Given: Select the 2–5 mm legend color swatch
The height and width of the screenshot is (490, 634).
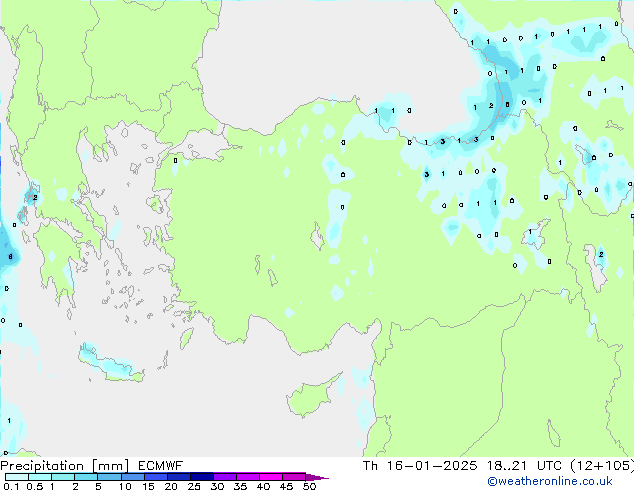Looking at the screenshot, I should coord(86,477).
